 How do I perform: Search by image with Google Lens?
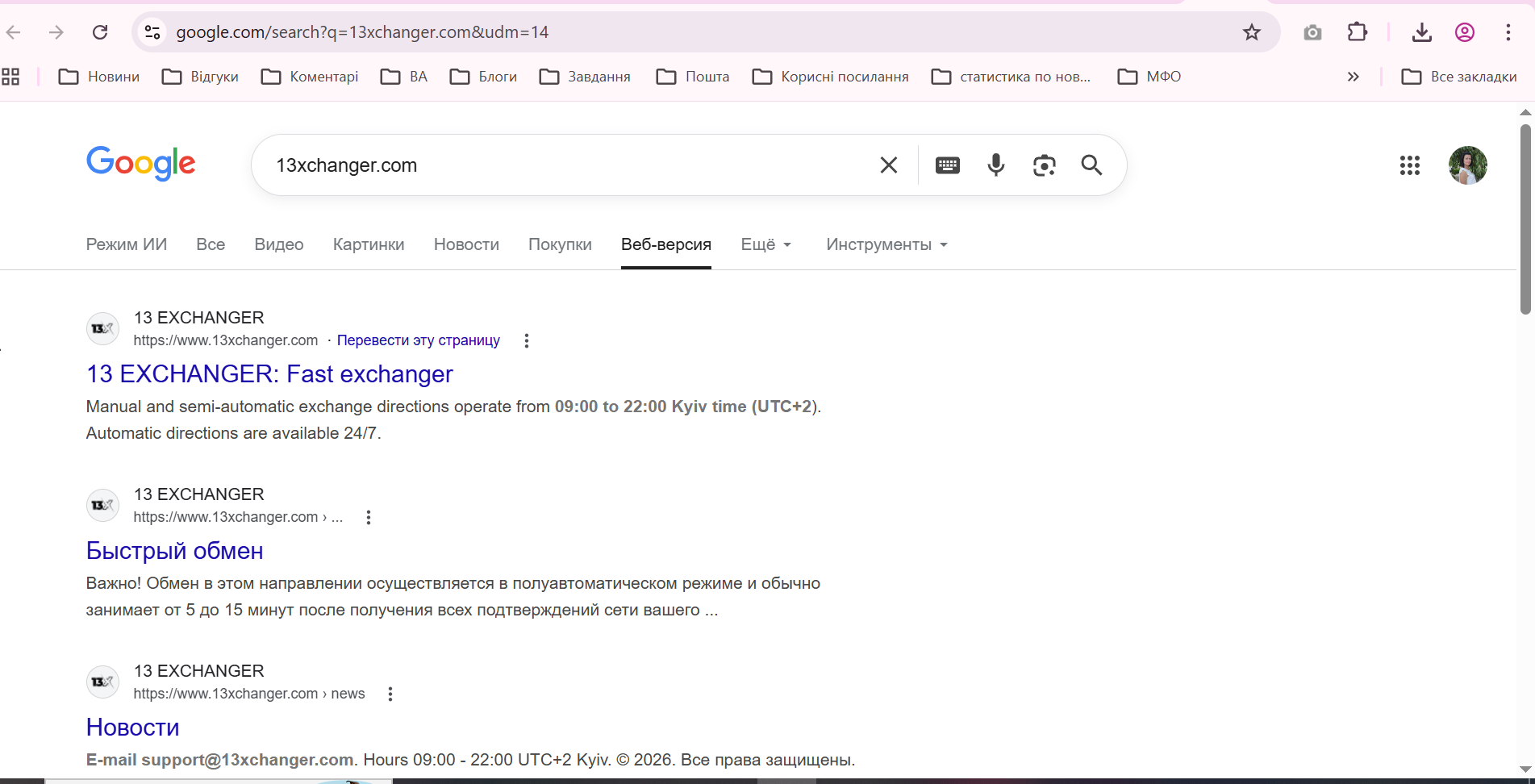pyautogui.click(x=1045, y=165)
